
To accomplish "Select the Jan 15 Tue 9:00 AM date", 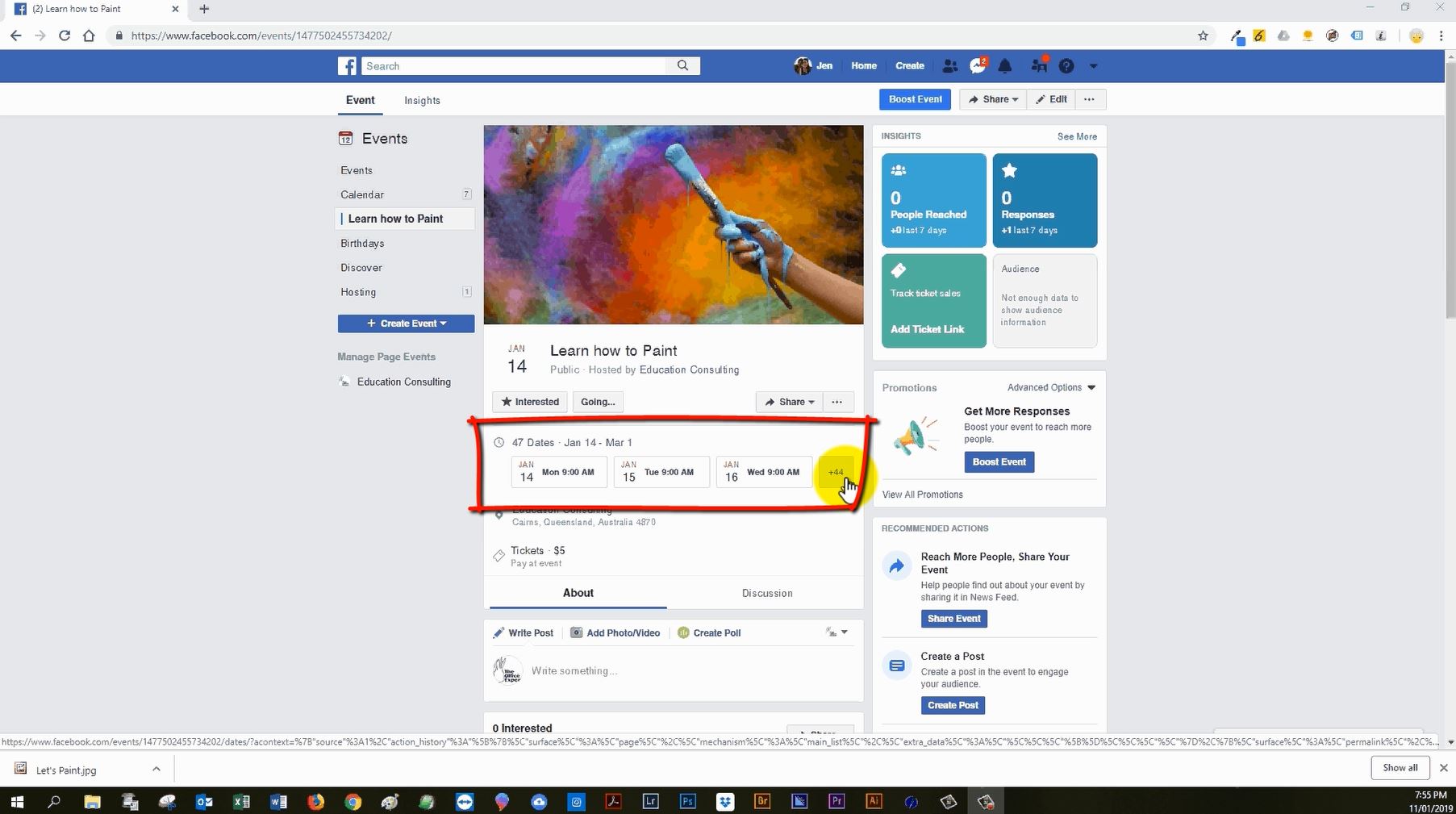I will click(x=661, y=473).
